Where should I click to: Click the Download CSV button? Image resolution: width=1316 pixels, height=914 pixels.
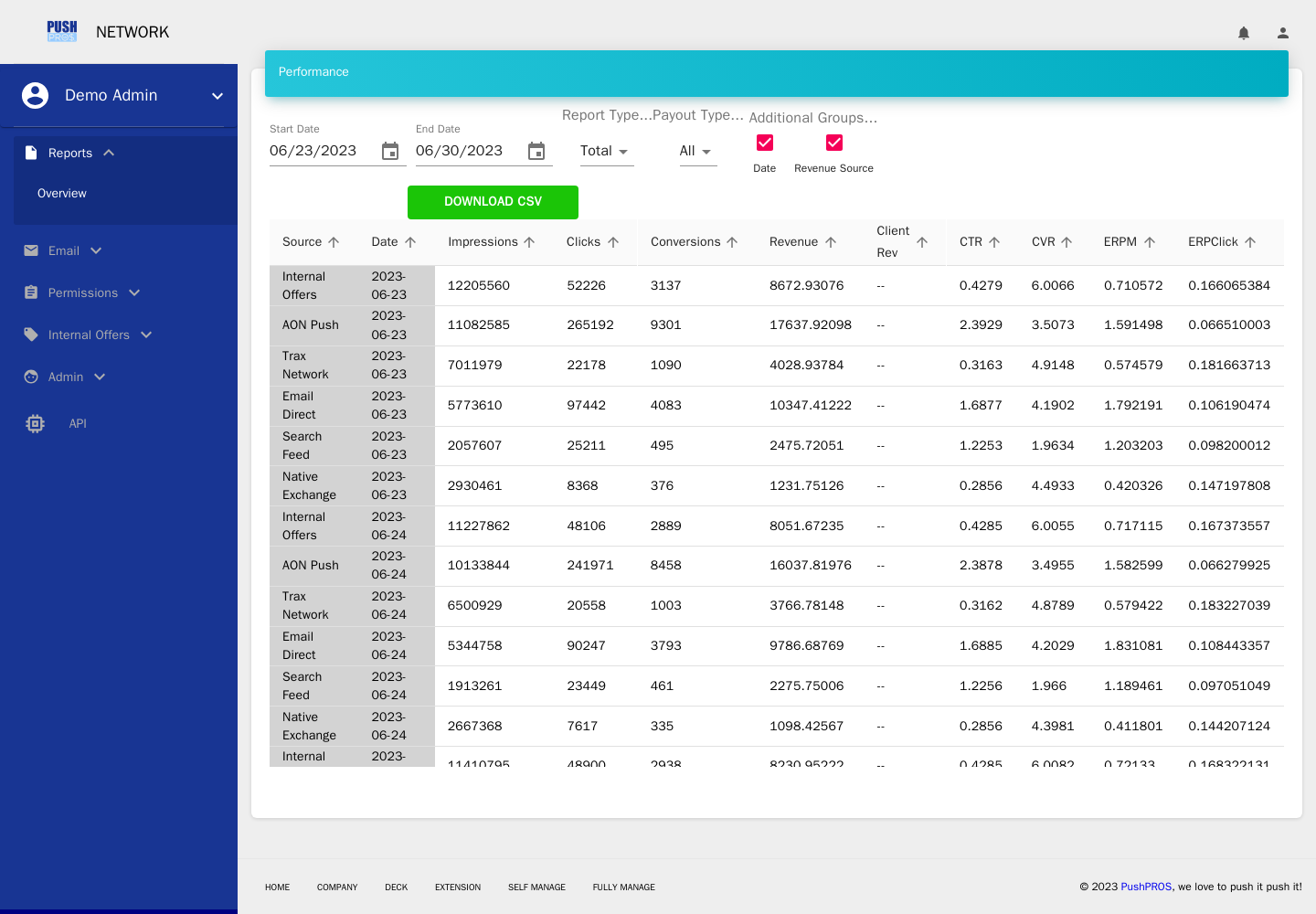tap(493, 202)
